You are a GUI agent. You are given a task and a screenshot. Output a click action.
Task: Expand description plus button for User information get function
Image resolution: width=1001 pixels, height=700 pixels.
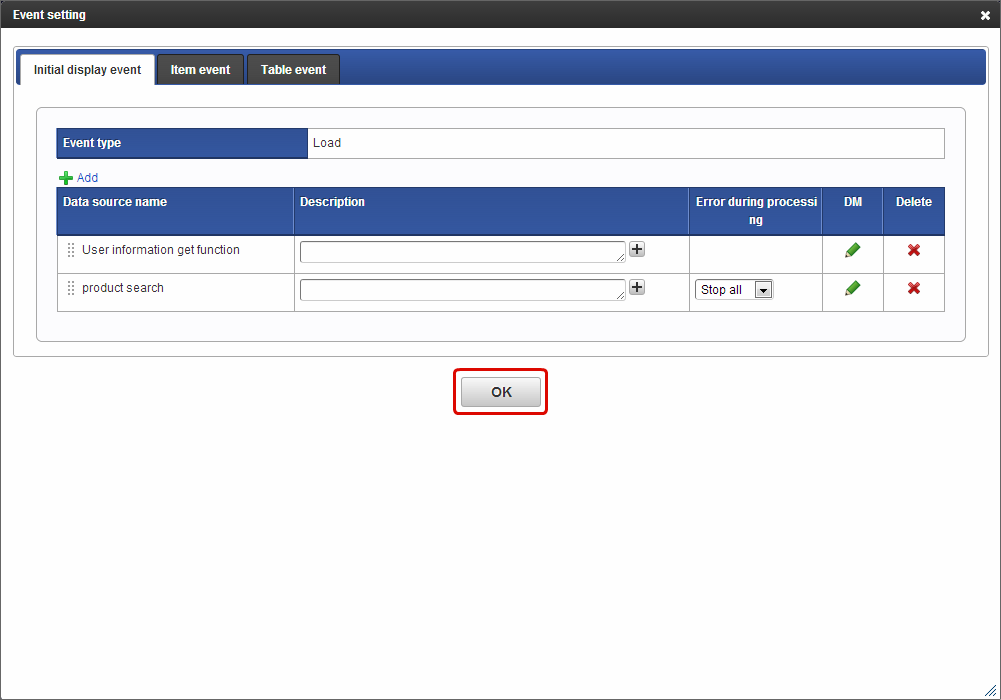[x=636, y=249]
